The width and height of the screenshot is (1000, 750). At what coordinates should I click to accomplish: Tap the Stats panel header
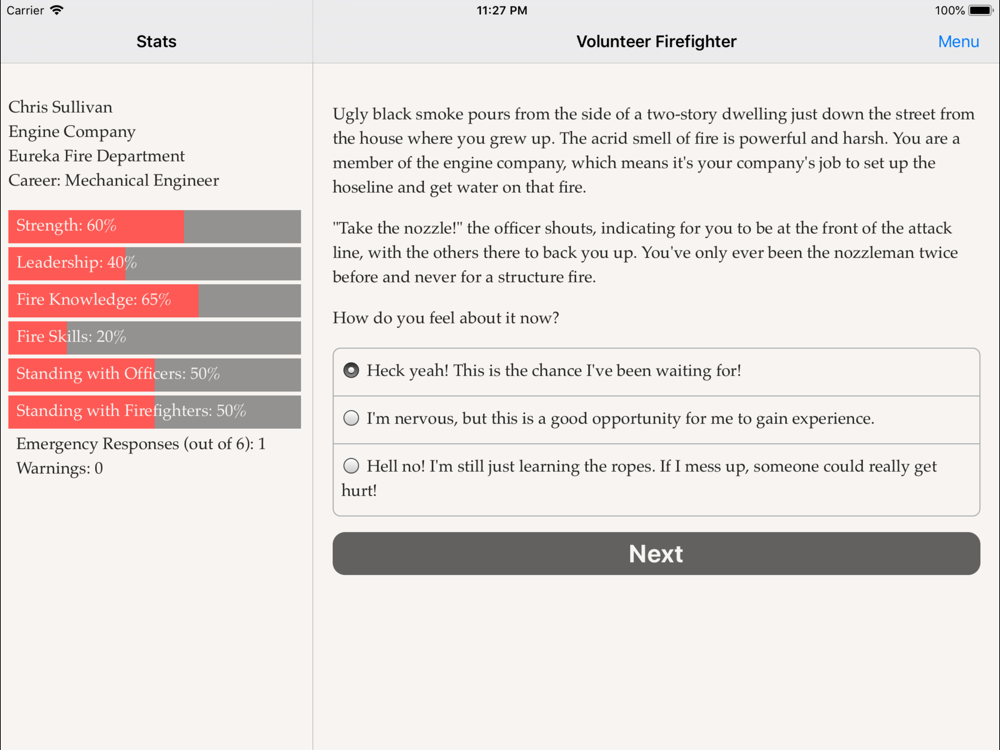tap(156, 42)
